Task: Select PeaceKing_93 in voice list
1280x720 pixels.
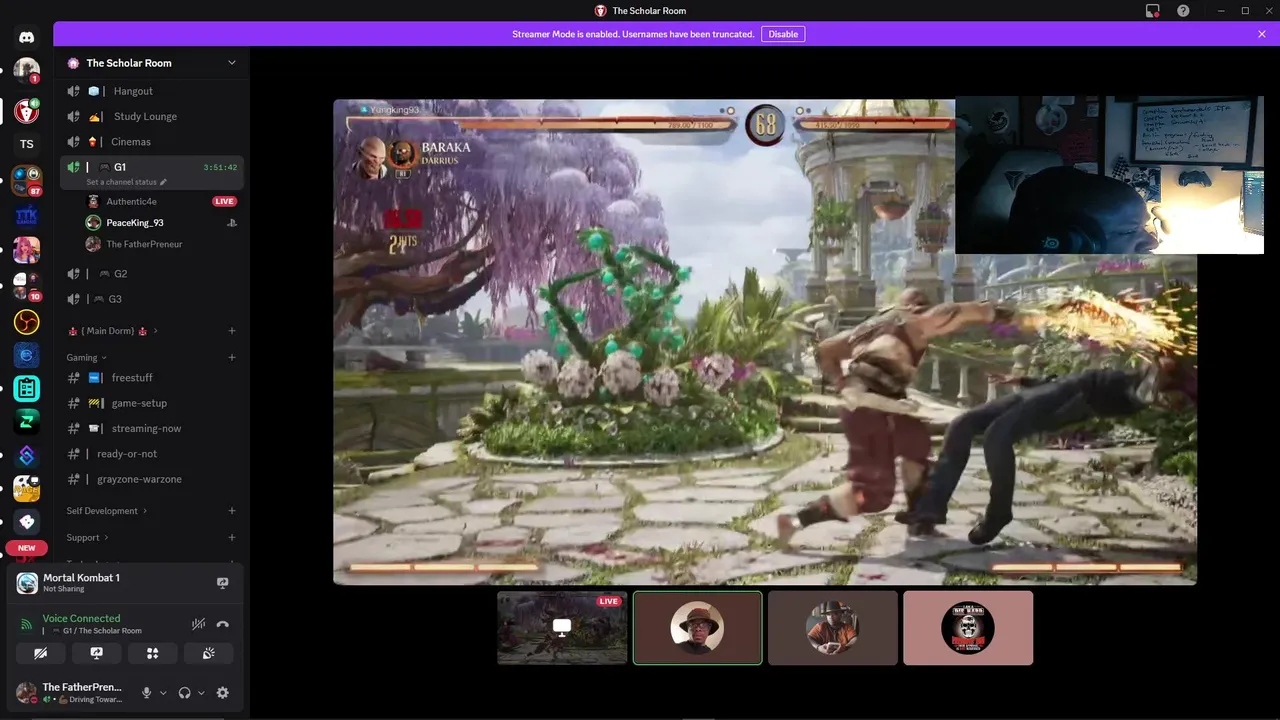Action: tap(135, 223)
